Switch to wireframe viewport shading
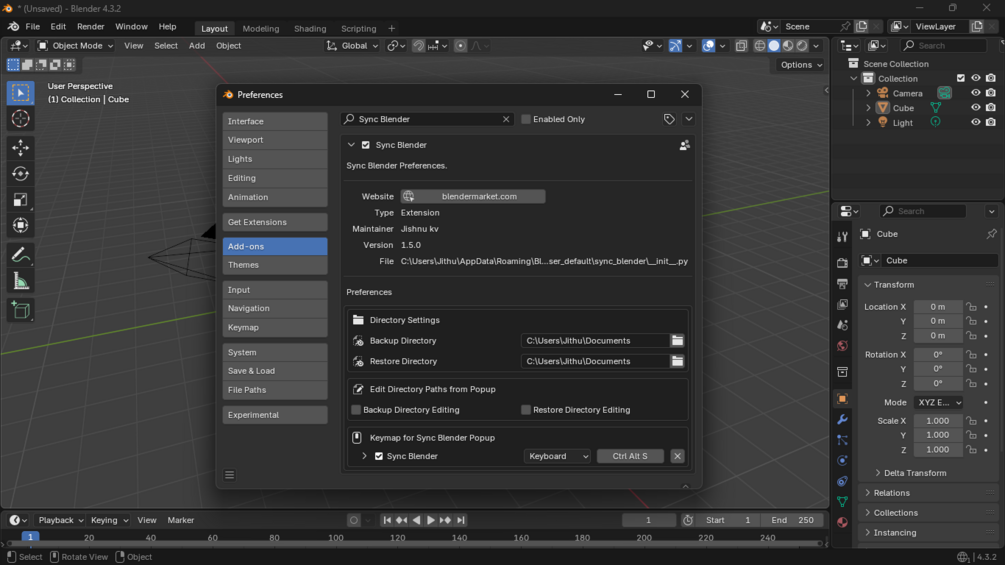The height and width of the screenshot is (565, 1005). tap(760, 46)
